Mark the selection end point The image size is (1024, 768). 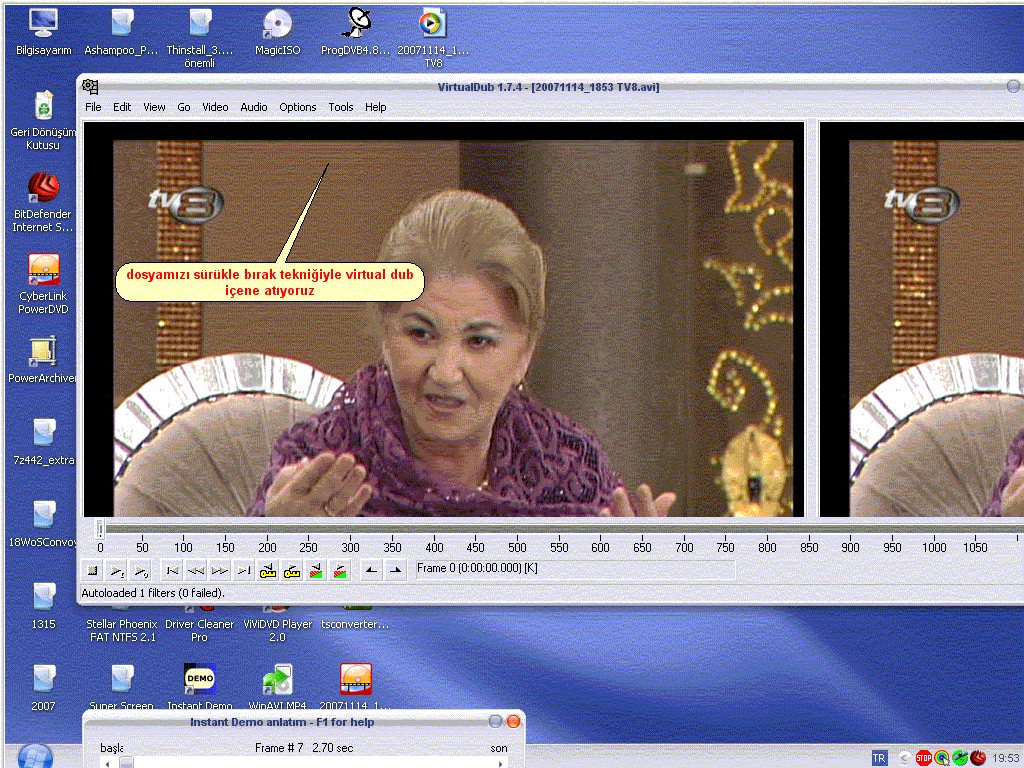(396, 571)
